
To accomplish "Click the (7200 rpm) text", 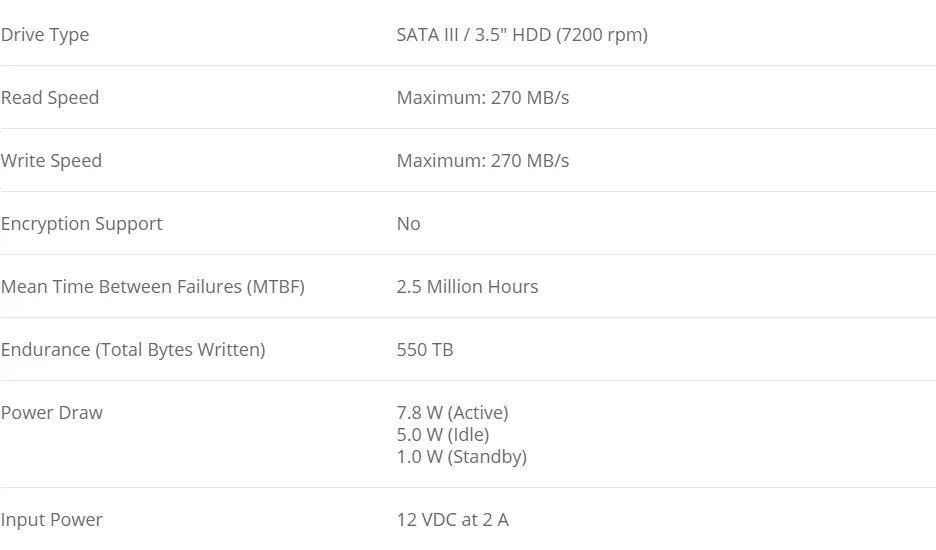I will (x=602, y=35).
